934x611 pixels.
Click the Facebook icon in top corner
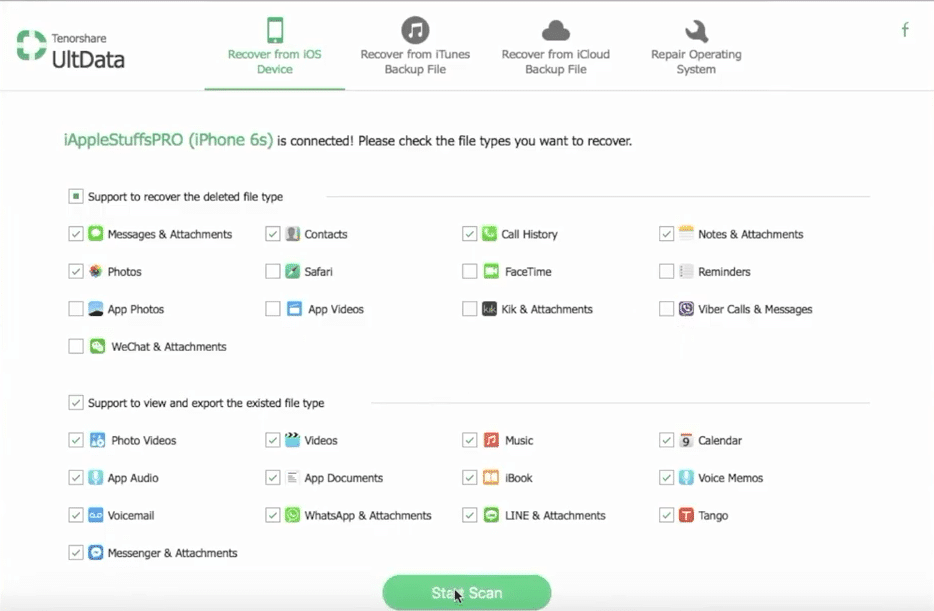click(905, 30)
